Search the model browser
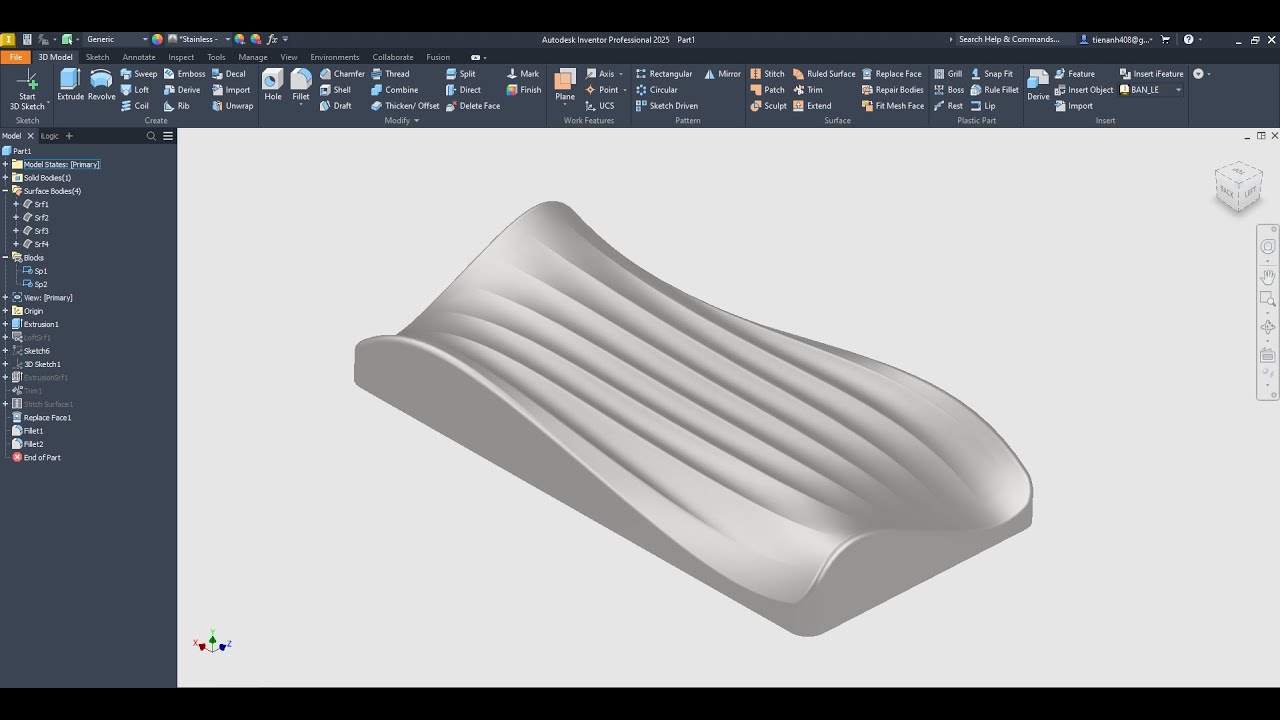The height and width of the screenshot is (720, 1280). 151,136
